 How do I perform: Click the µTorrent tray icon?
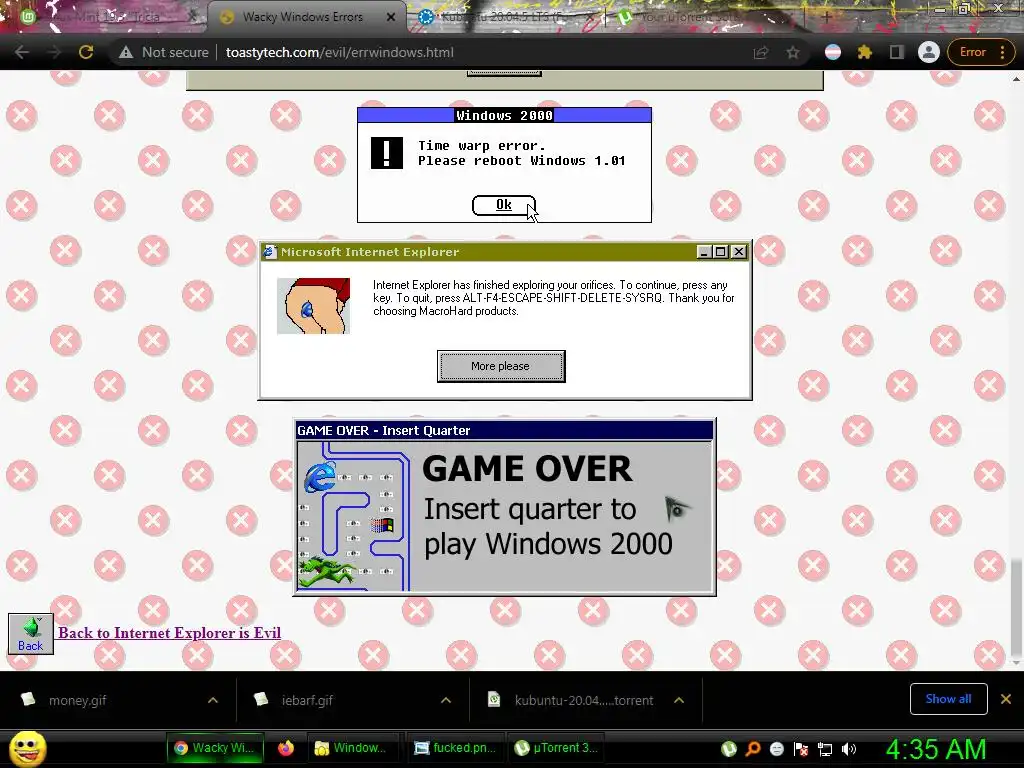(x=728, y=749)
